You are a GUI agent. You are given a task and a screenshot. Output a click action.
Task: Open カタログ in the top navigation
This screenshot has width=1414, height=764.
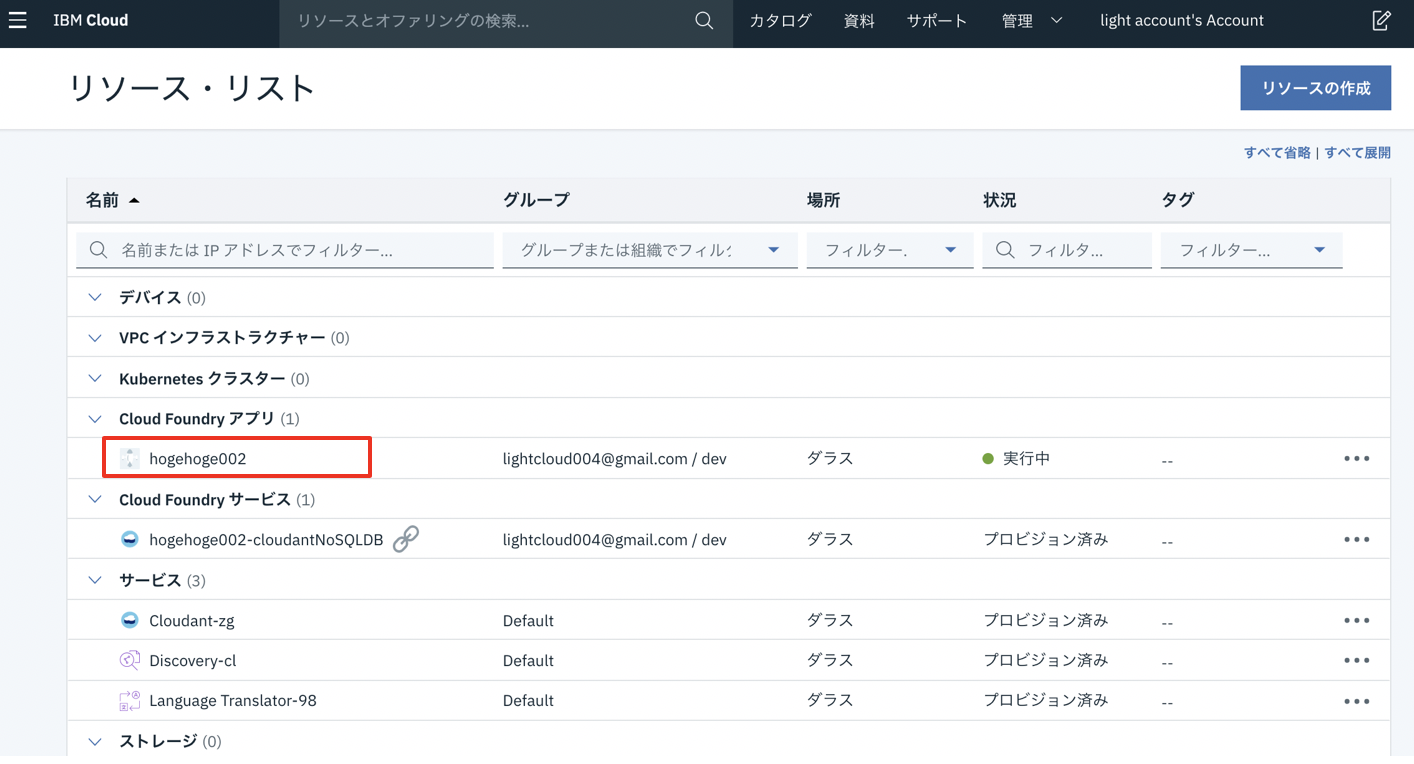coord(780,21)
